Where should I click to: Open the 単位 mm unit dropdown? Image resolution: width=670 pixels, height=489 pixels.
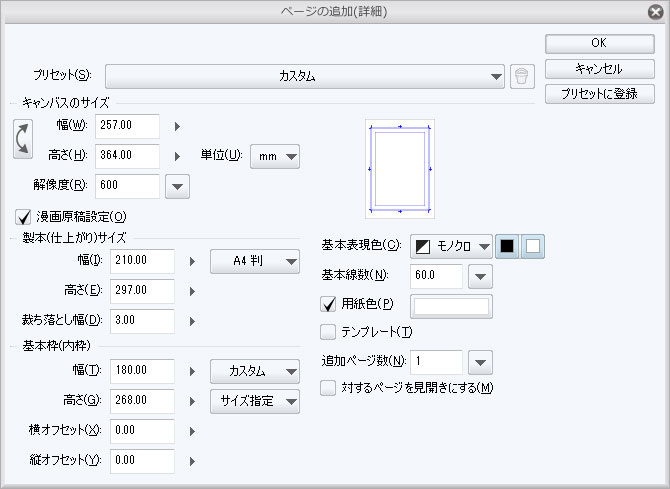(x=275, y=156)
